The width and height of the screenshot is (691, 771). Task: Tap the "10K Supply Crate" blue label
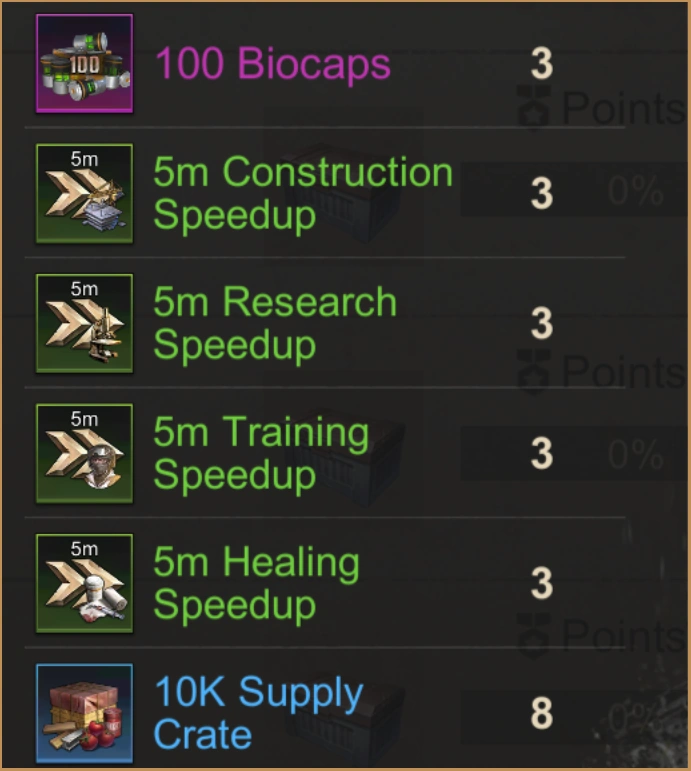click(x=259, y=712)
